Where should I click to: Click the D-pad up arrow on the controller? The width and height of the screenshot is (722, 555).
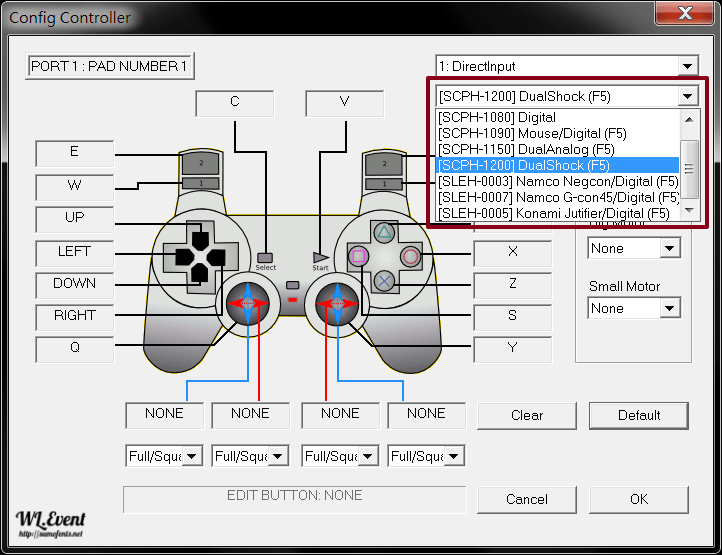point(200,240)
